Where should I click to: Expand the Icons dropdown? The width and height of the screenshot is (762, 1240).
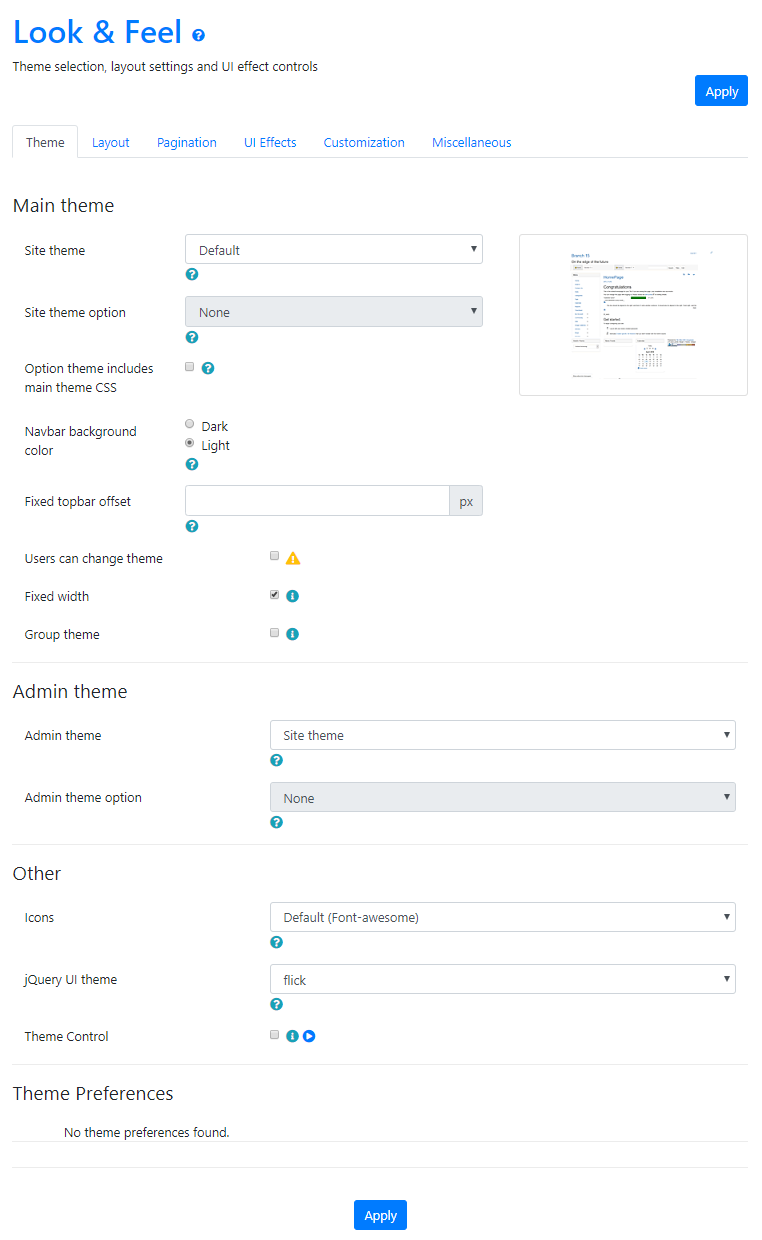coord(502,917)
